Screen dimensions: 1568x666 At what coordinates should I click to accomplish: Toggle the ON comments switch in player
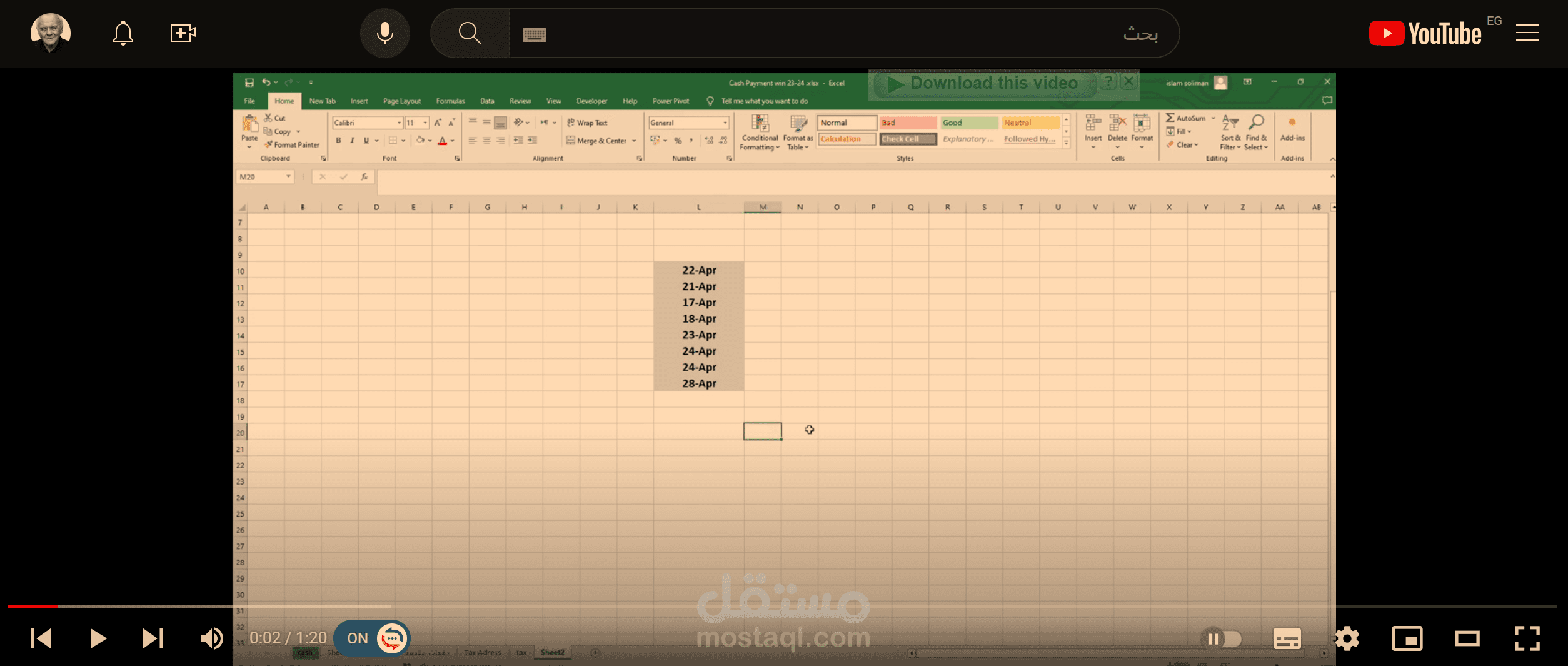(x=372, y=638)
